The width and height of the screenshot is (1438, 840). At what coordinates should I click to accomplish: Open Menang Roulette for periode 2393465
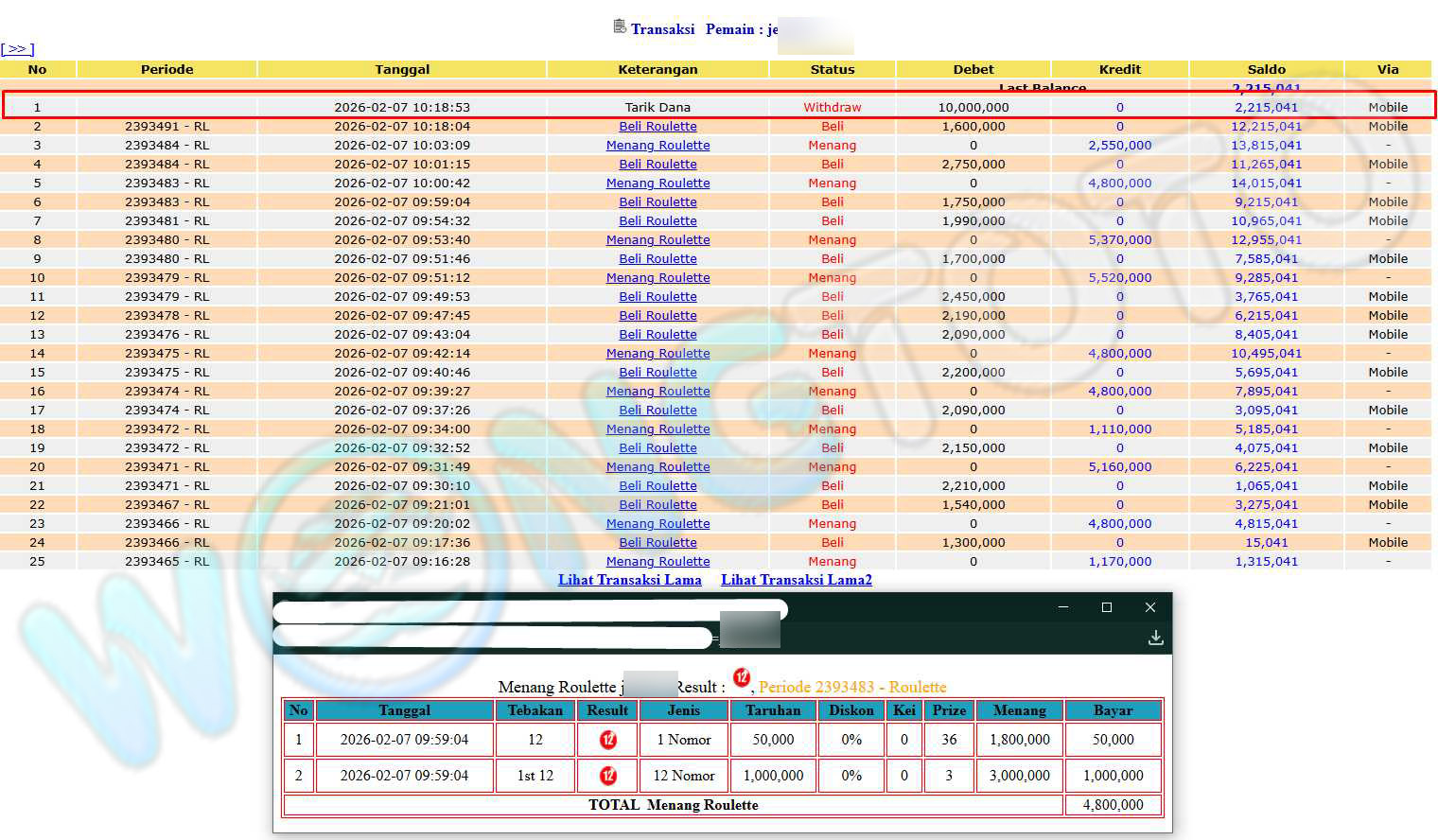658,561
